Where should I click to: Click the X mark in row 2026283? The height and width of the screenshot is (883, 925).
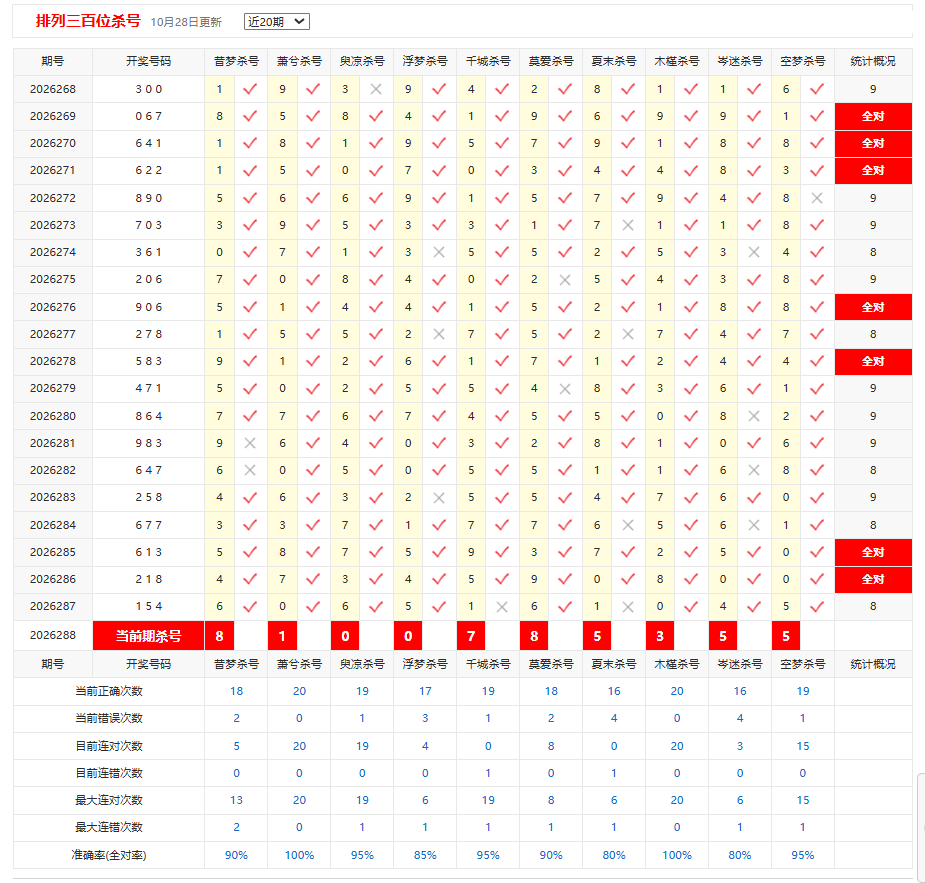coord(439,498)
